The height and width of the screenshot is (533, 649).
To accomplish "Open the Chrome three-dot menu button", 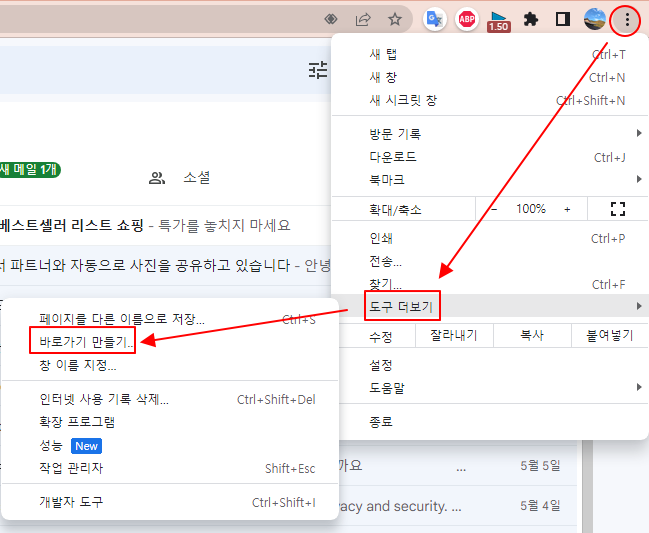I will tap(627, 19).
